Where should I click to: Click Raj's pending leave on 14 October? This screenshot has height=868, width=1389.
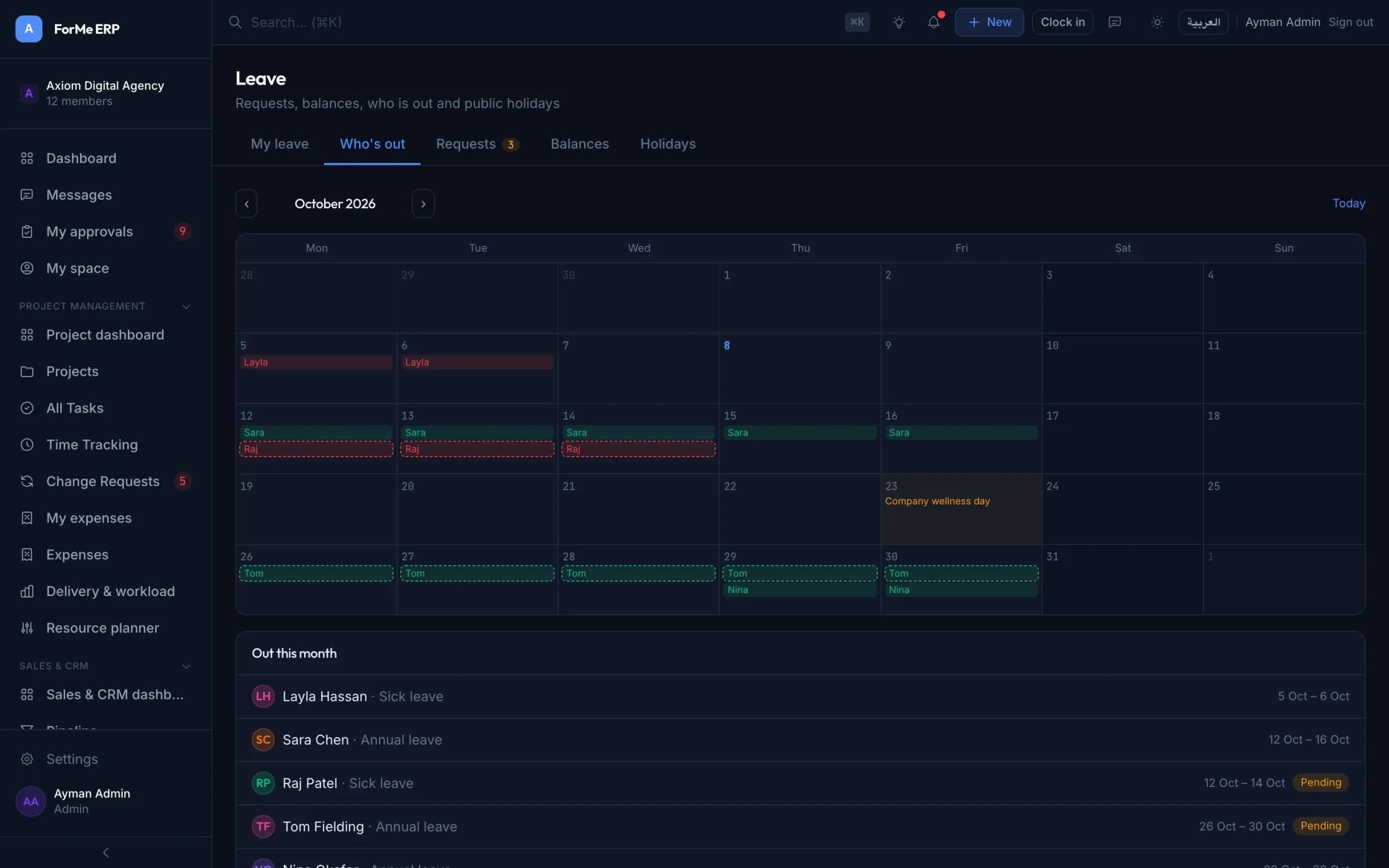click(x=638, y=449)
